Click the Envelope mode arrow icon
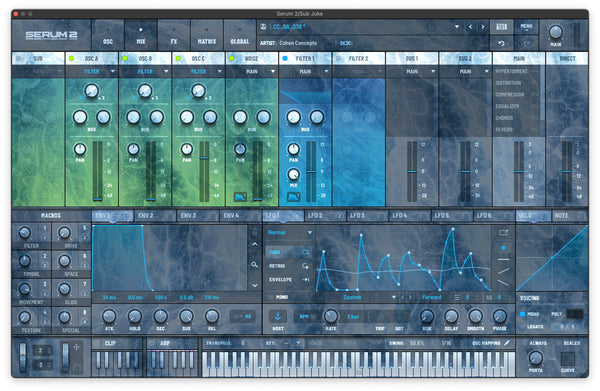The width and height of the screenshot is (600, 391). pos(305,279)
